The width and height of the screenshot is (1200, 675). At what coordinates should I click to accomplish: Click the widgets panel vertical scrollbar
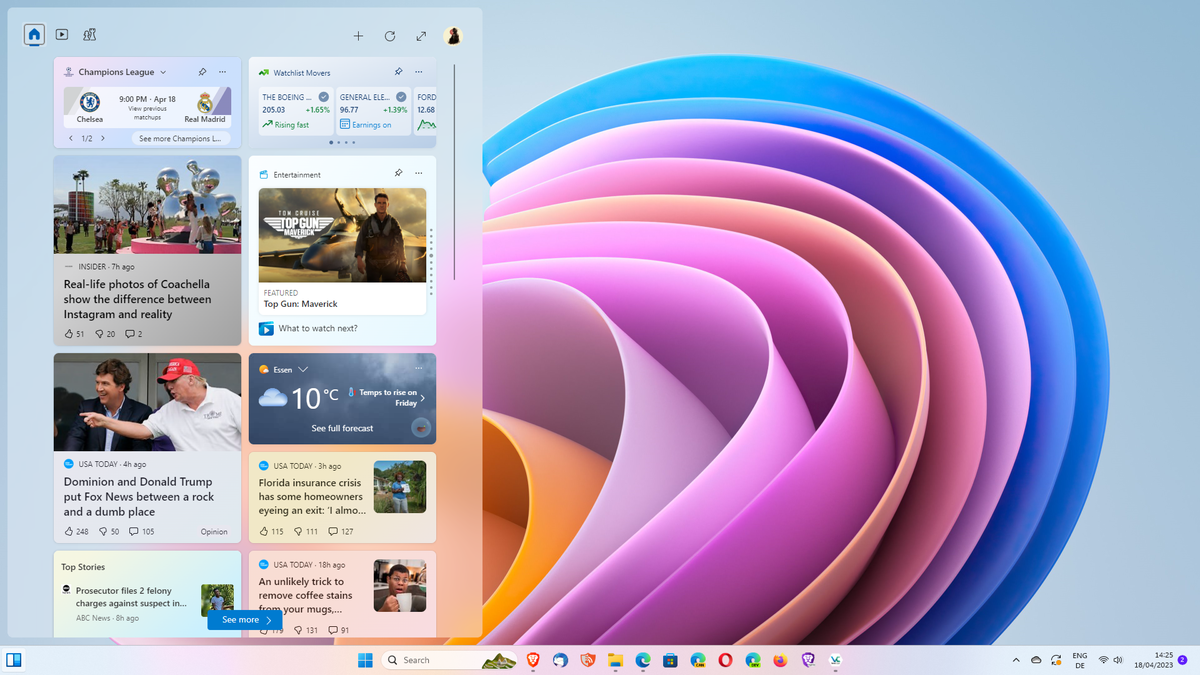[454, 172]
